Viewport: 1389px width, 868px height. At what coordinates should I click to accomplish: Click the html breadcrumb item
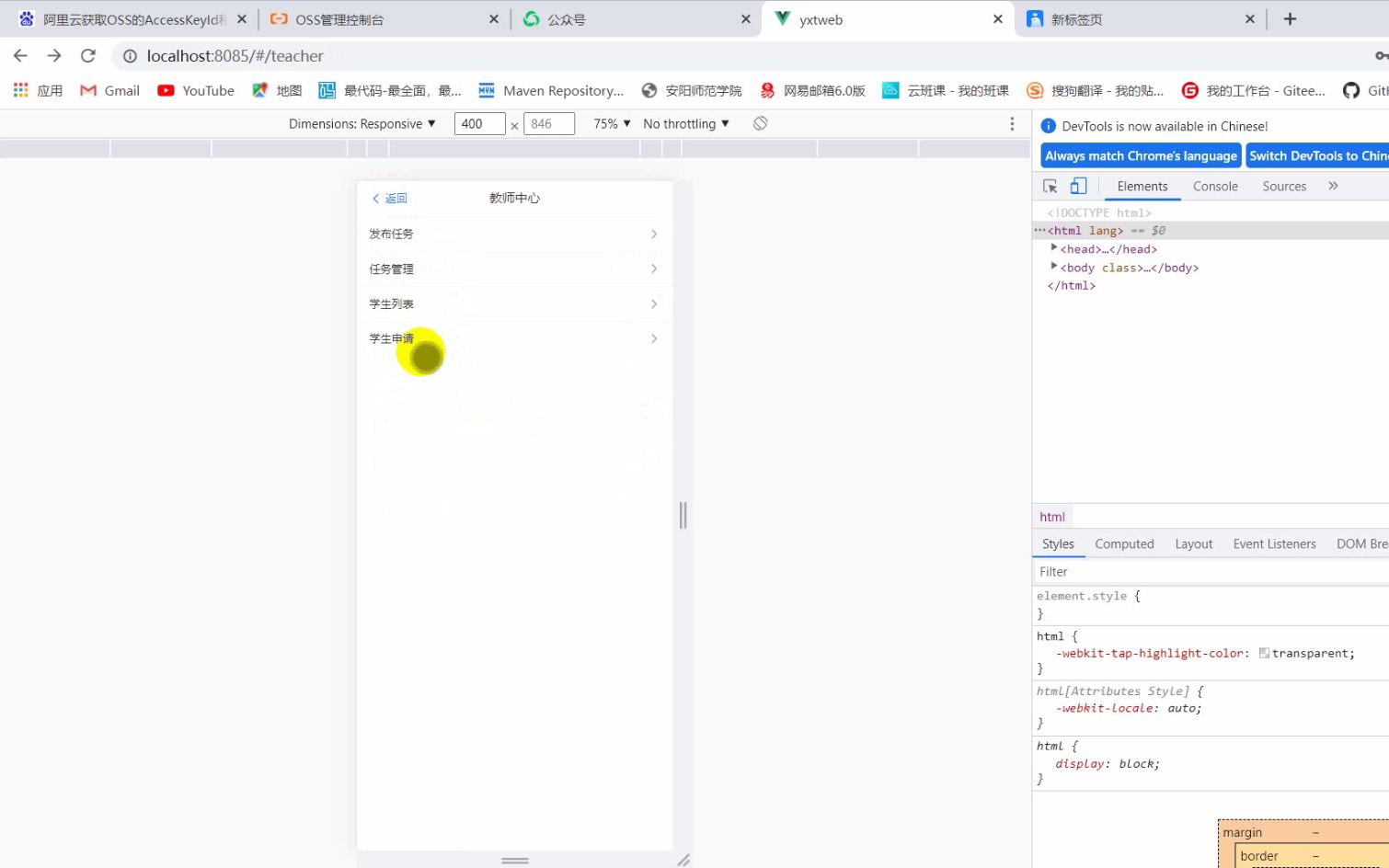point(1052,517)
